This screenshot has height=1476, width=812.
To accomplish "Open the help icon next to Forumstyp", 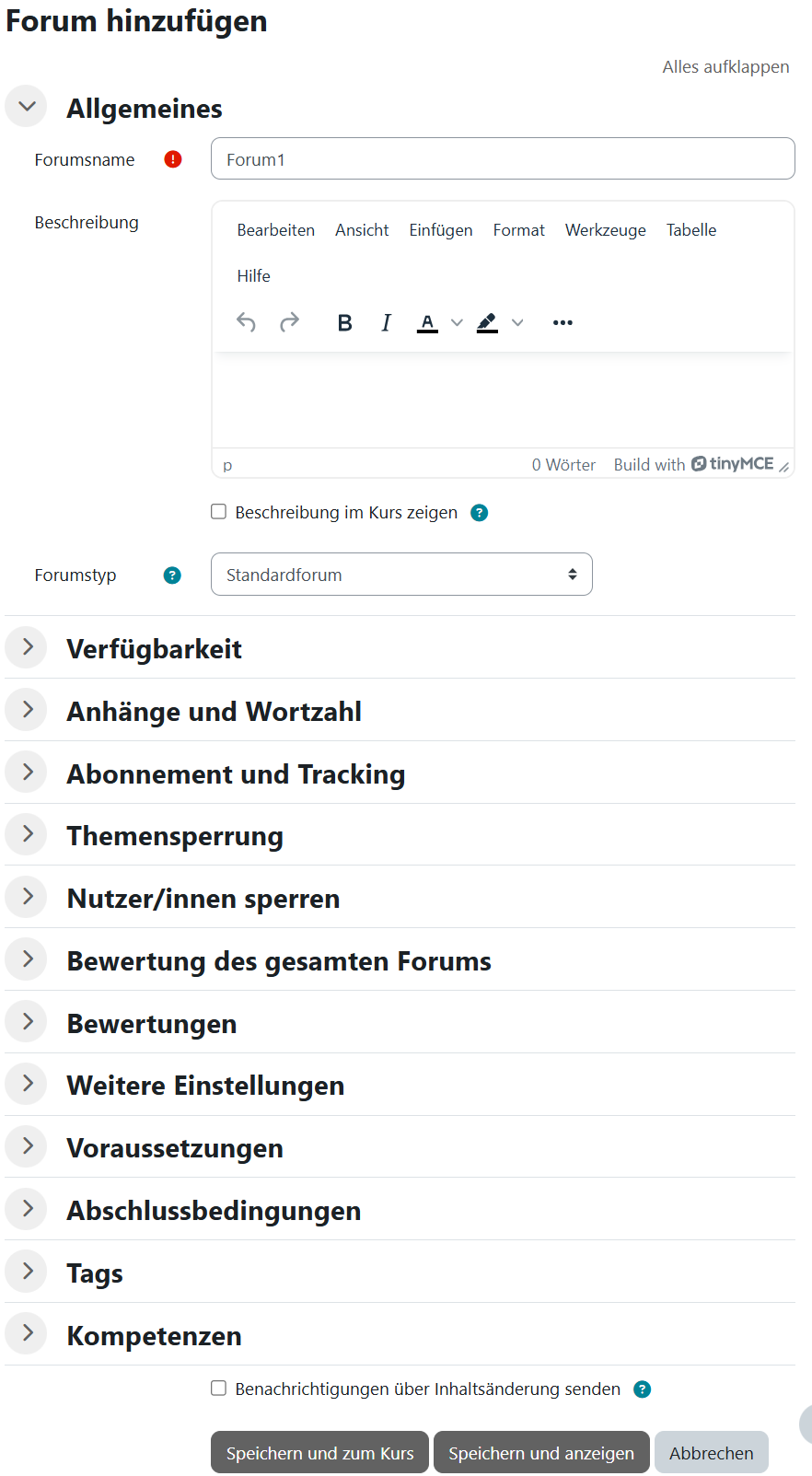I will 172,575.
